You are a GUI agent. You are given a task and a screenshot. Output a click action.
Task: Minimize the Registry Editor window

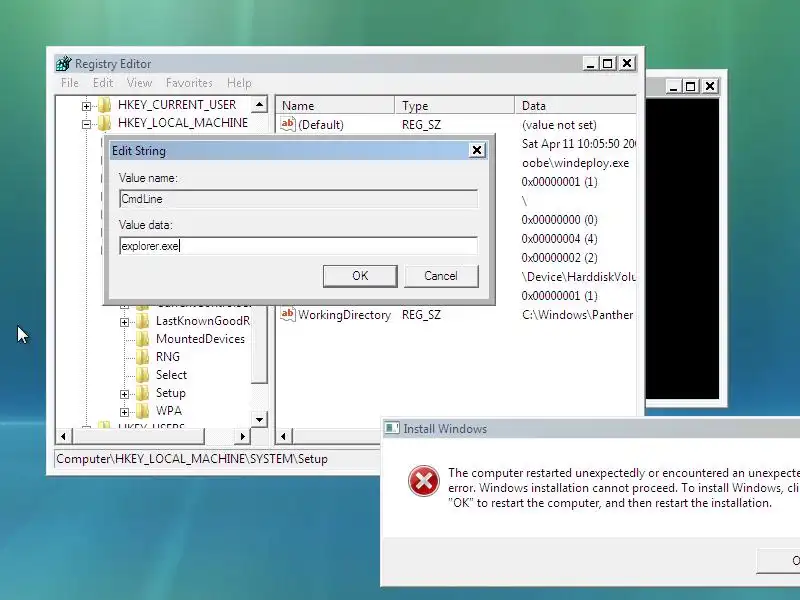tap(590, 63)
